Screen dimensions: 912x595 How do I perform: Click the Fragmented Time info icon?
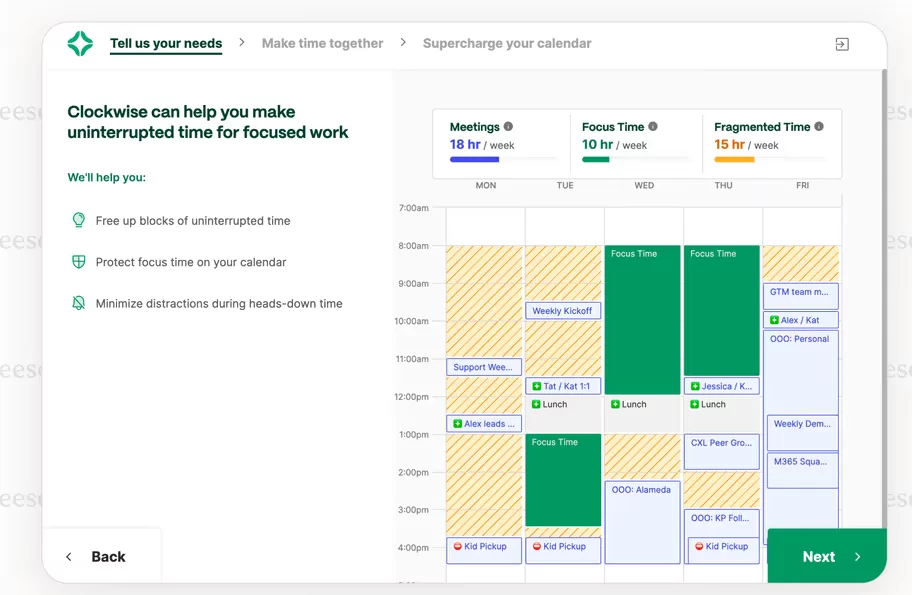click(x=819, y=126)
